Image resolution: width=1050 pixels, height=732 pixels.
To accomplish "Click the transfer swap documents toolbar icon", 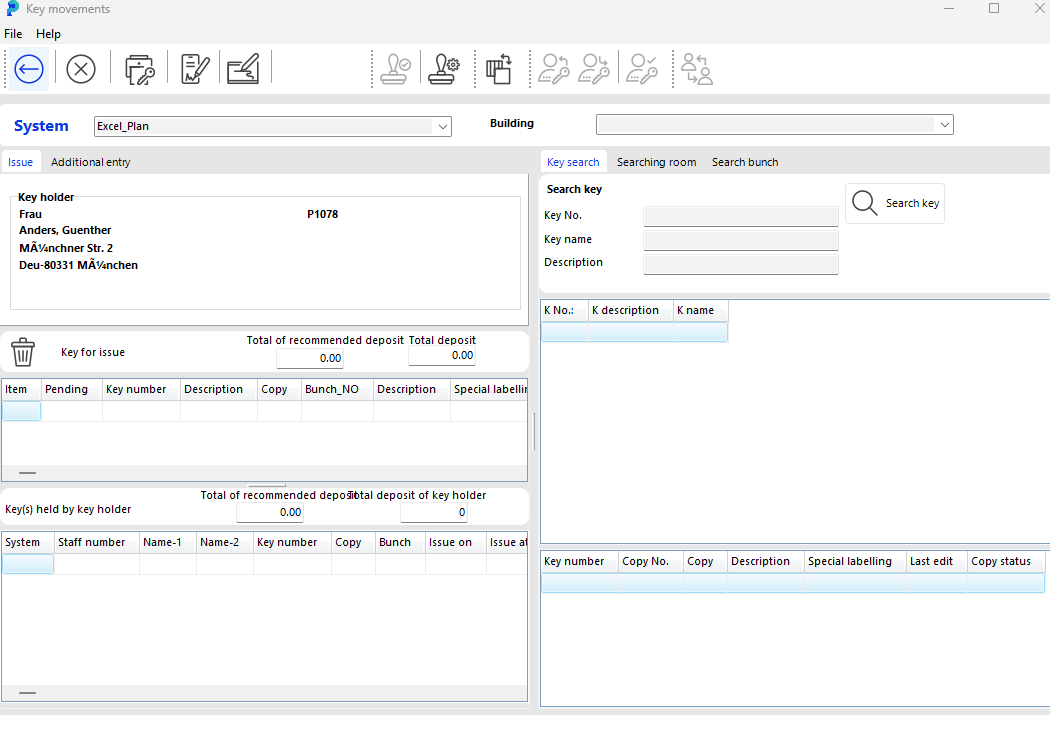I will pyautogui.click(x=499, y=69).
